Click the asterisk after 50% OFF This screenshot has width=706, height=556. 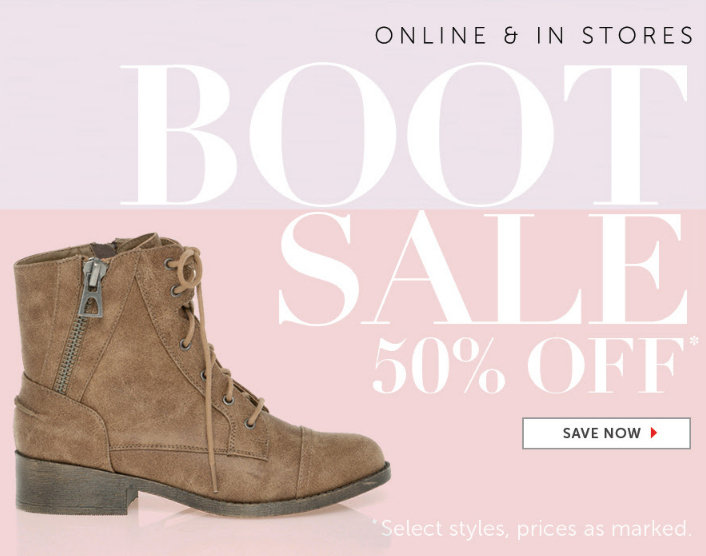coord(694,341)
